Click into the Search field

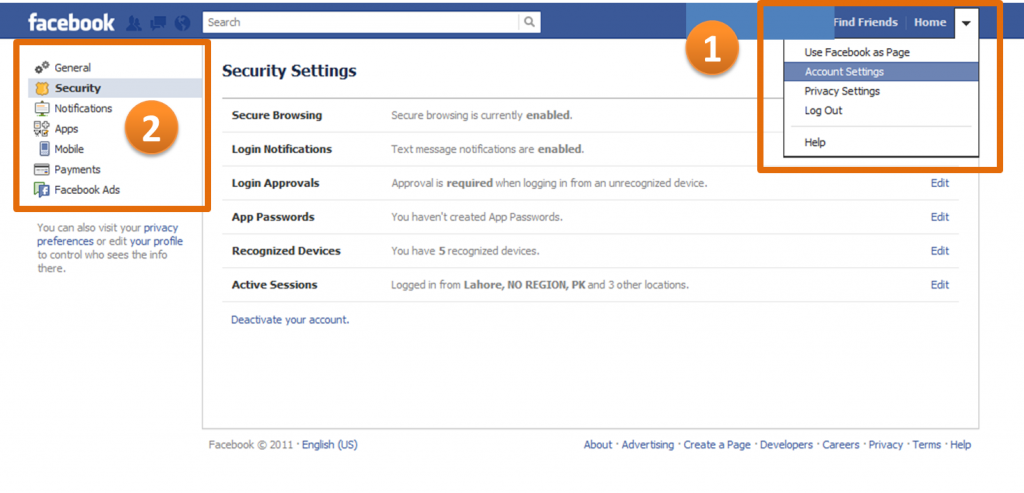(x=361, y=22)
